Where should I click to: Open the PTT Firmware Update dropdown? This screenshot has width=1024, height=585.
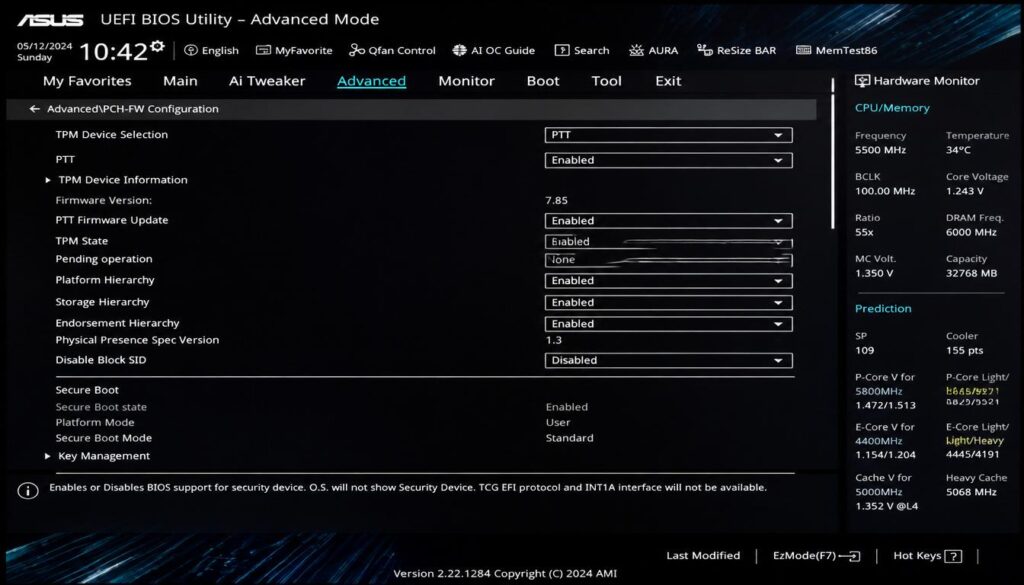(668, 221)
